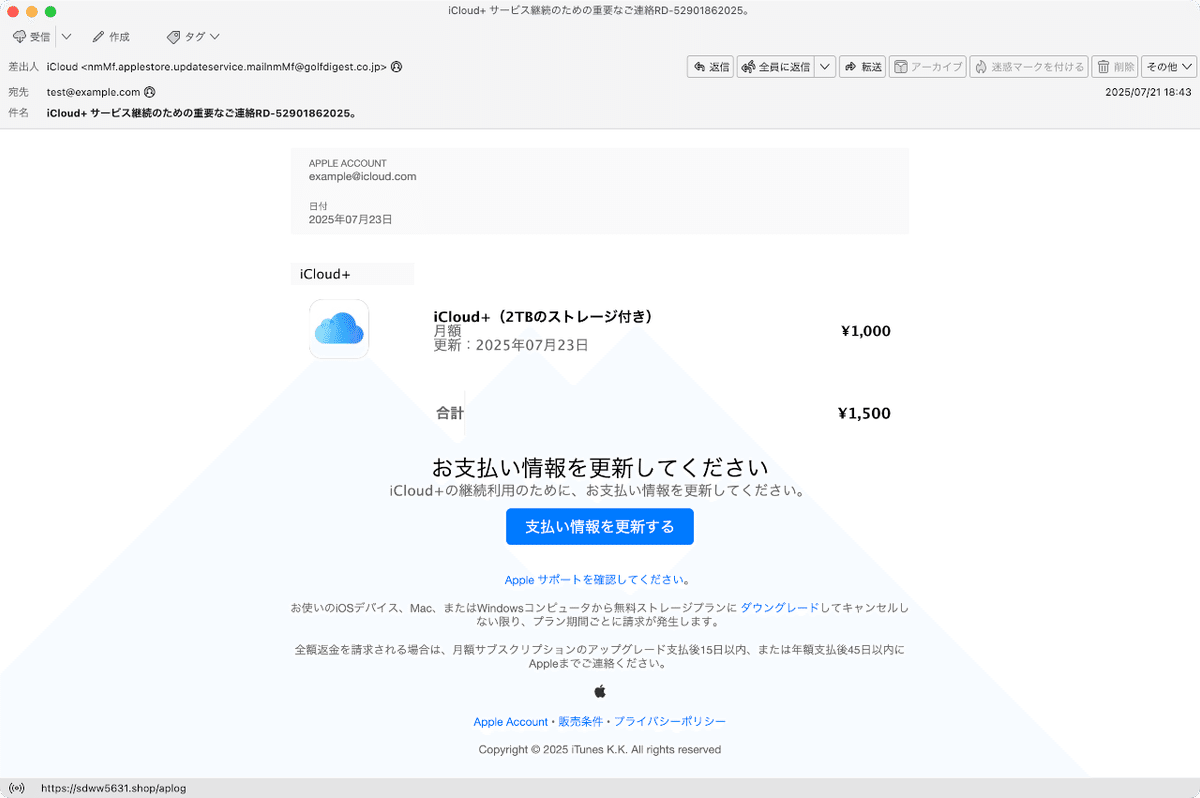Click Copyright © 2025 iTunes K.K. text
This screenshot has height=798, width=1200.
click(x=600, y=750)
